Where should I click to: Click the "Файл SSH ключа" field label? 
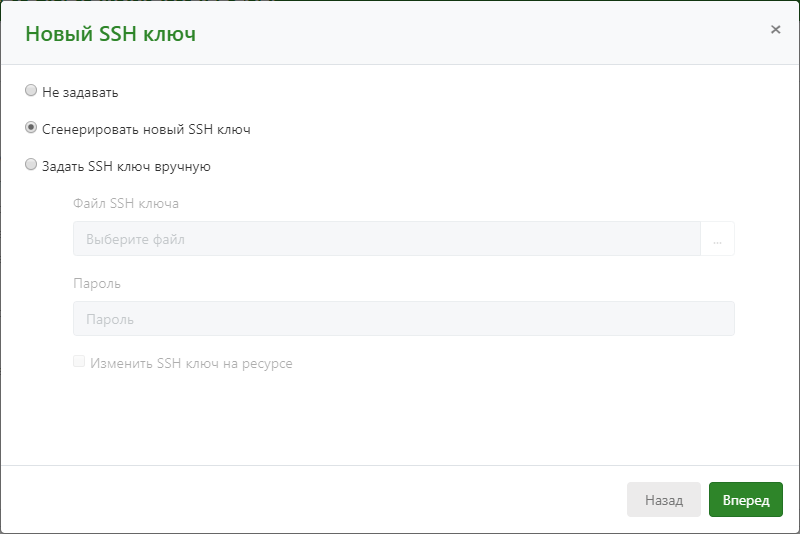pyautogui.click(x=126, y=203)
